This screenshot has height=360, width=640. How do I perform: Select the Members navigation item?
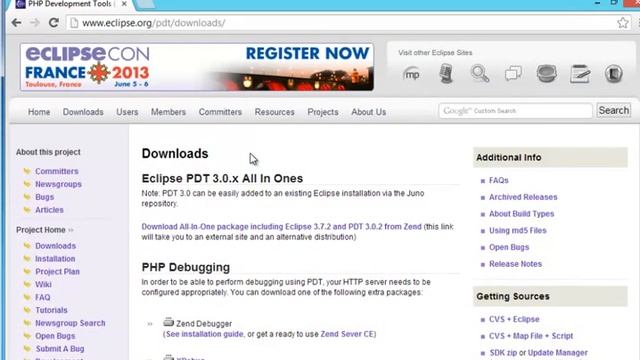pyautogui.click(x=168, y=112)
